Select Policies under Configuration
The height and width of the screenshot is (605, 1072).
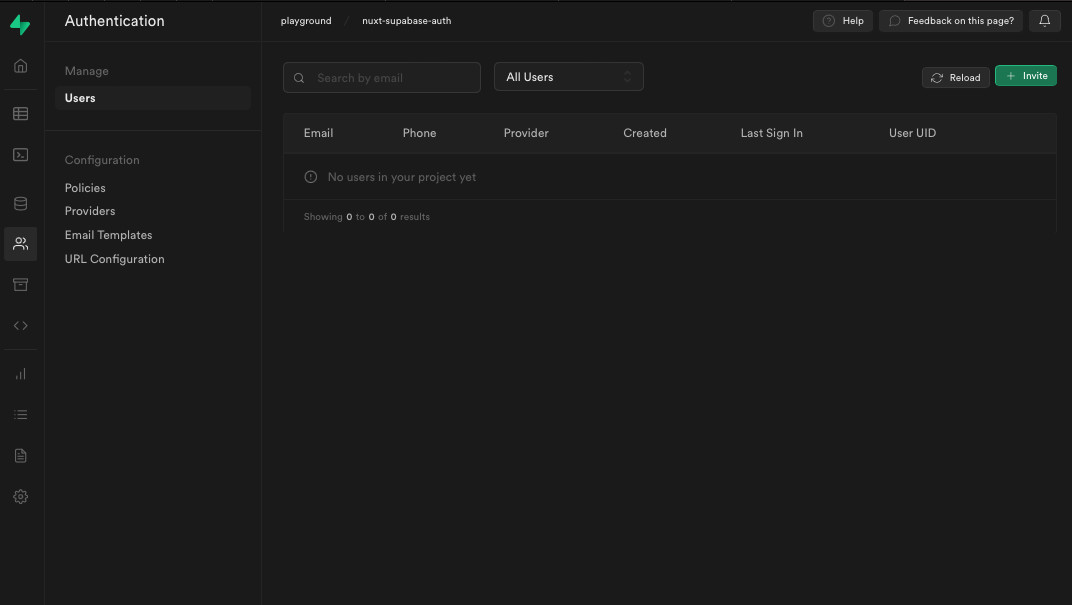tap(84, 187)
